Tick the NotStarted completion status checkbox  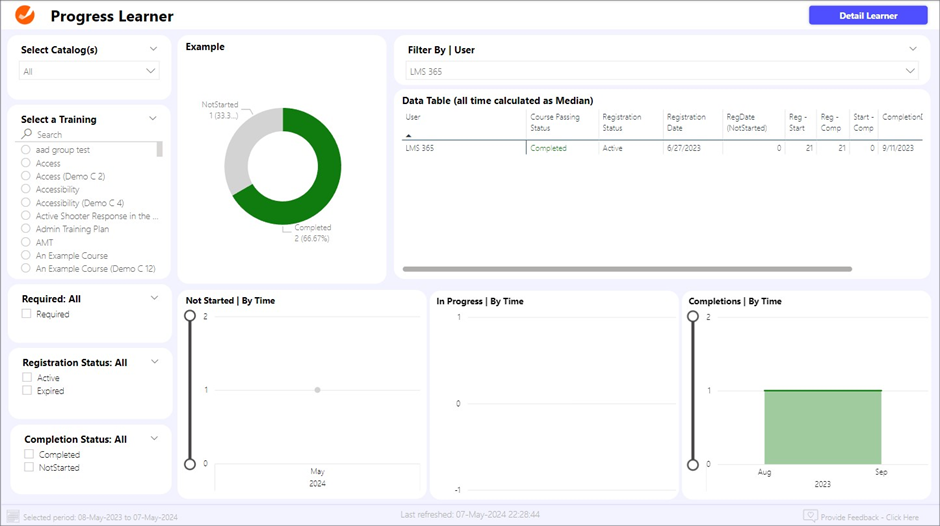point(29,467)
